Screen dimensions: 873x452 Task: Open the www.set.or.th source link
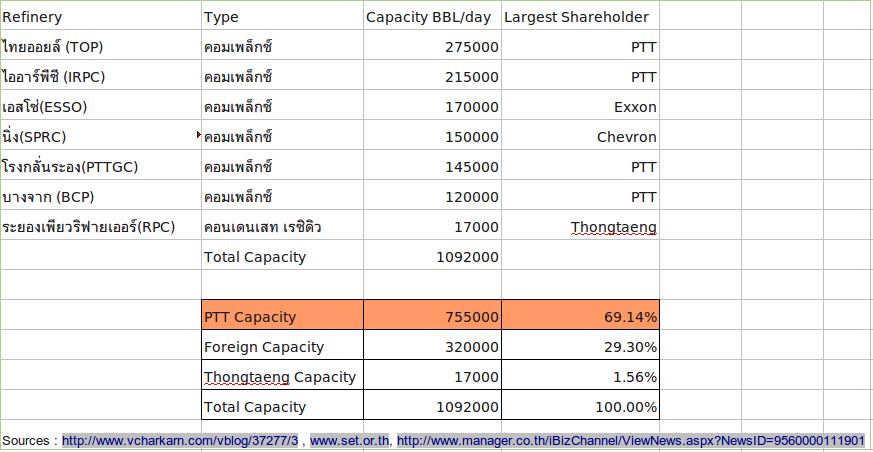(350, 441)
